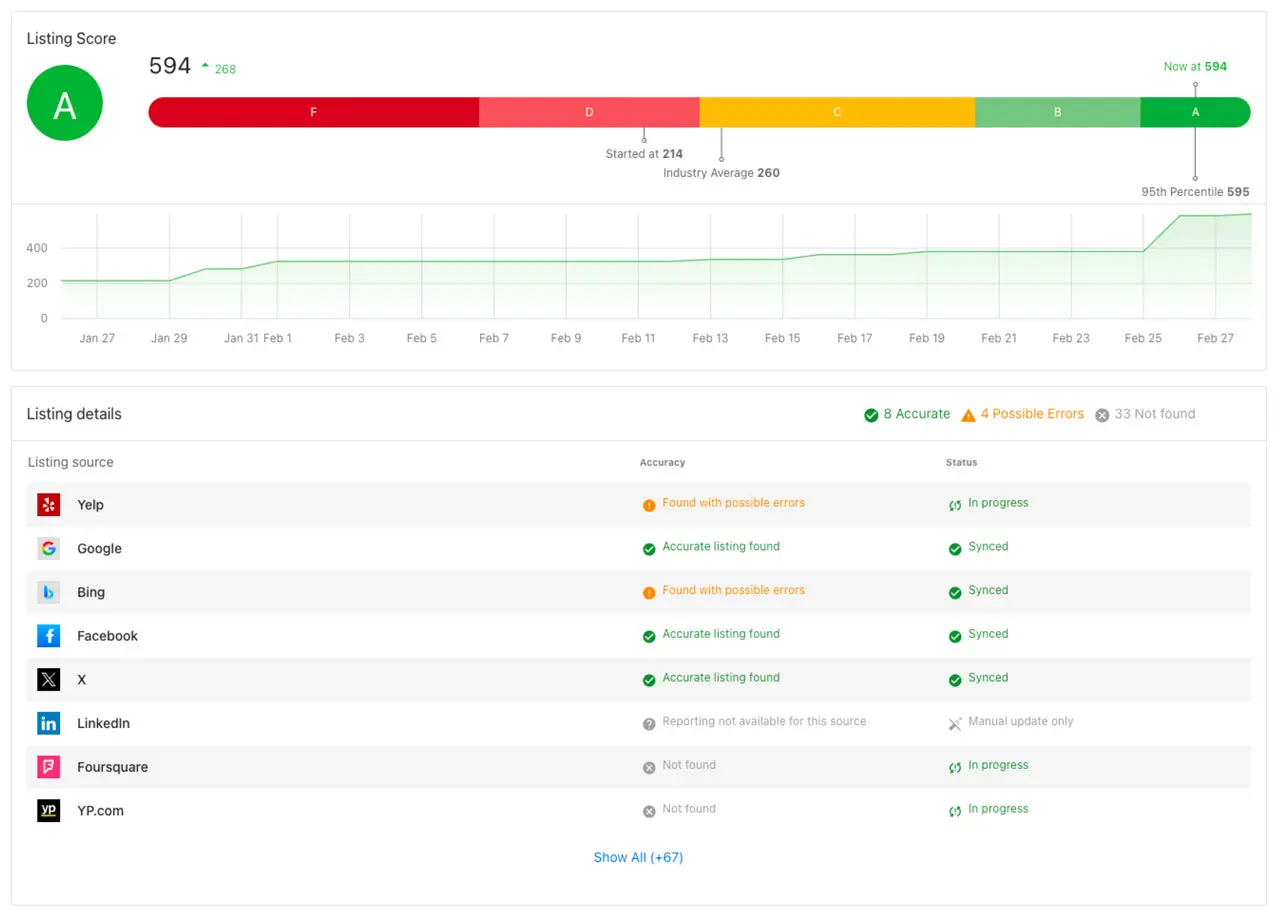Click the 95th Percentile 595 marker
The width and height of the screenshot is (1280, 914).
1195,192
